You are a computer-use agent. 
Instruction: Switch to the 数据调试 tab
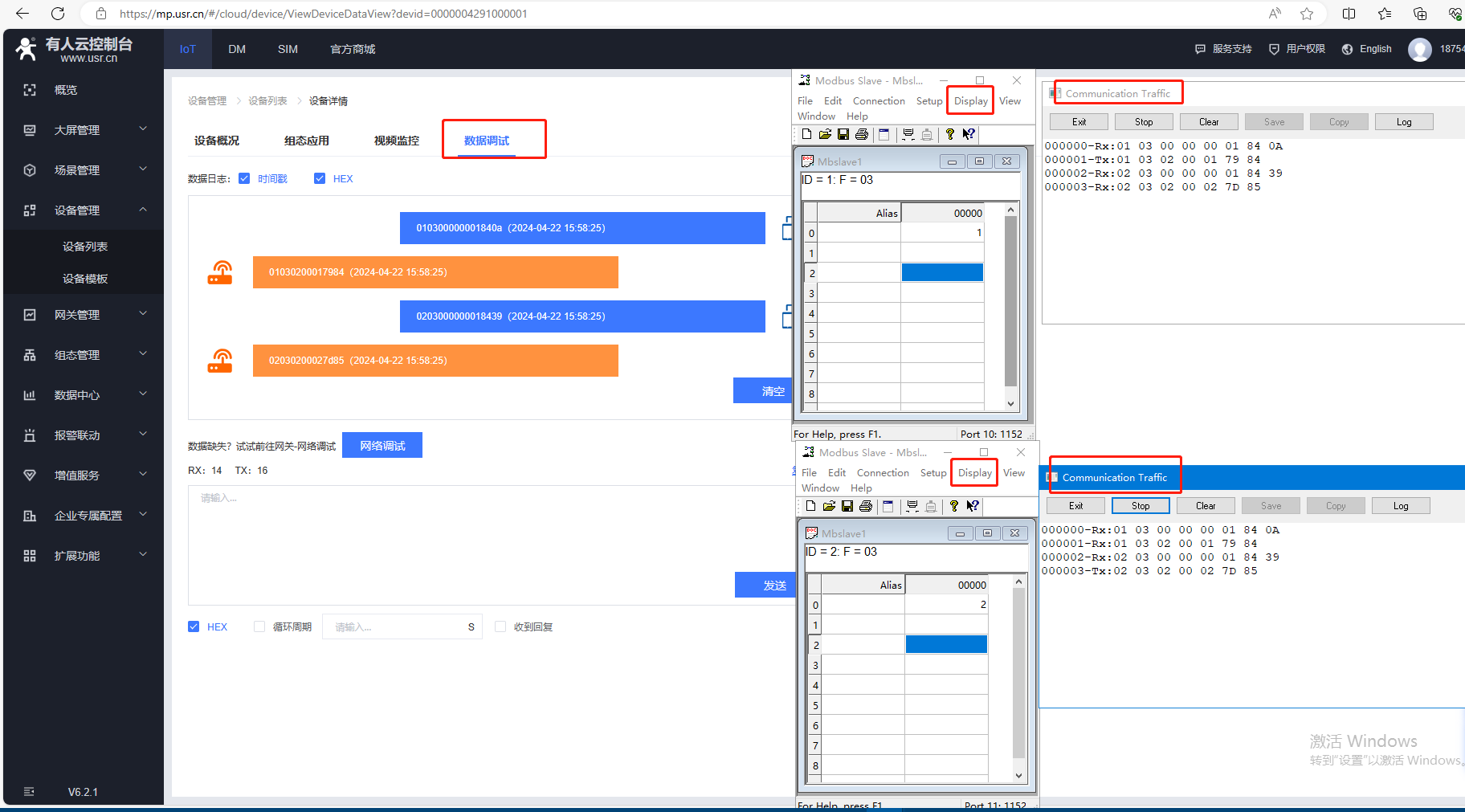(487, 141)
